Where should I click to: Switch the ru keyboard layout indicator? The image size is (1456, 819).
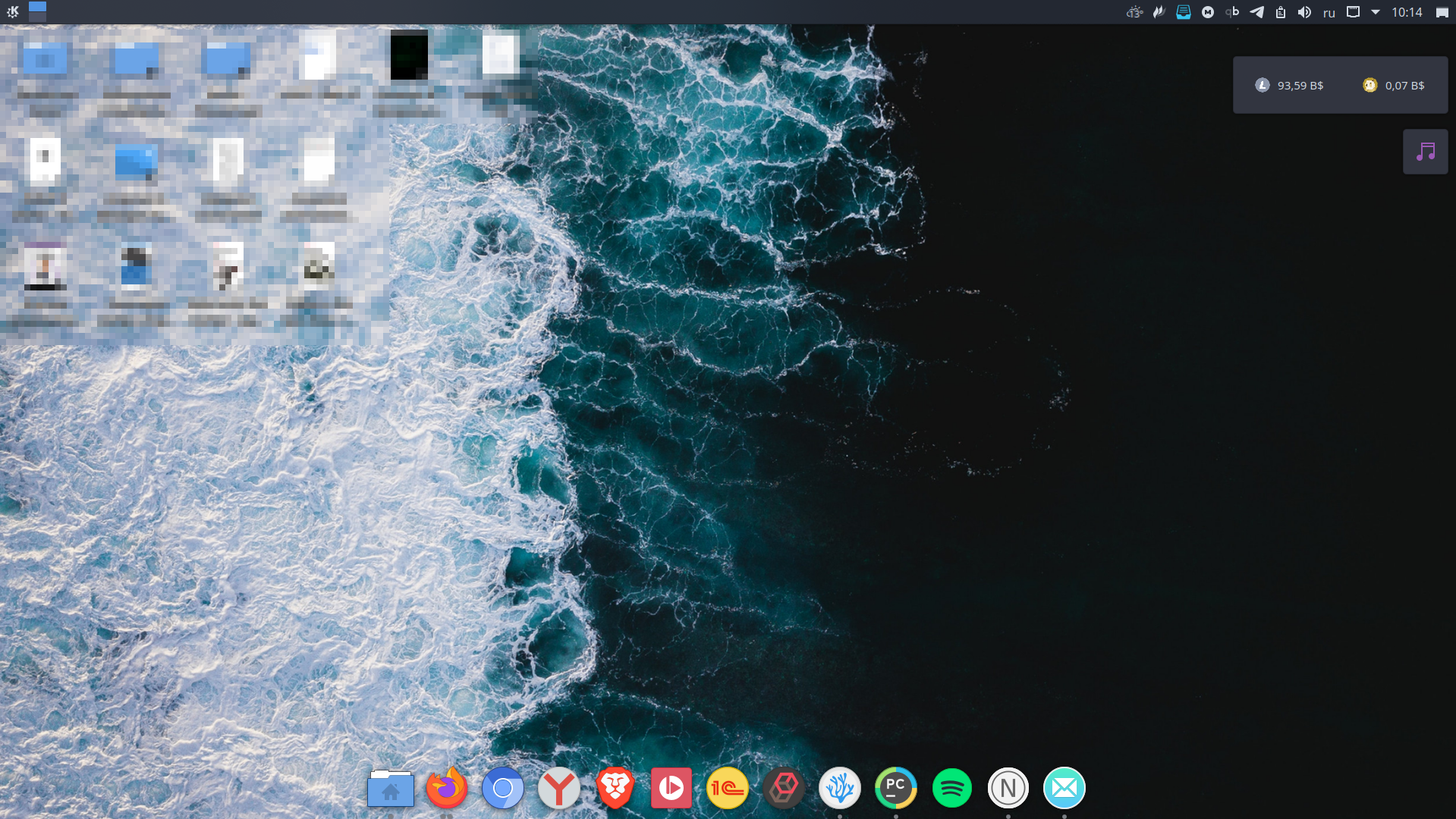click(1329, 12)
